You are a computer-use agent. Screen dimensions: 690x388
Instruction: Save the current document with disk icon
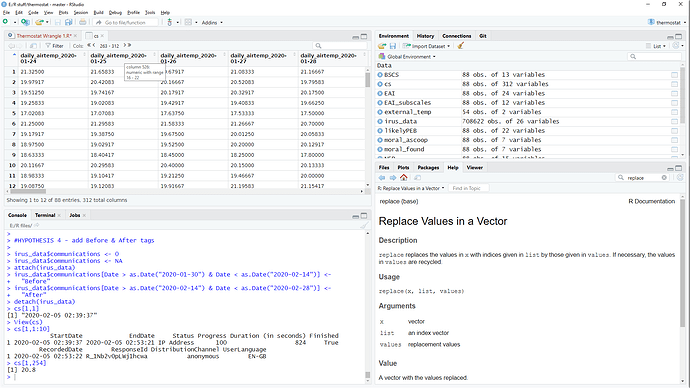pyautogui.click(x=58, y=22)
